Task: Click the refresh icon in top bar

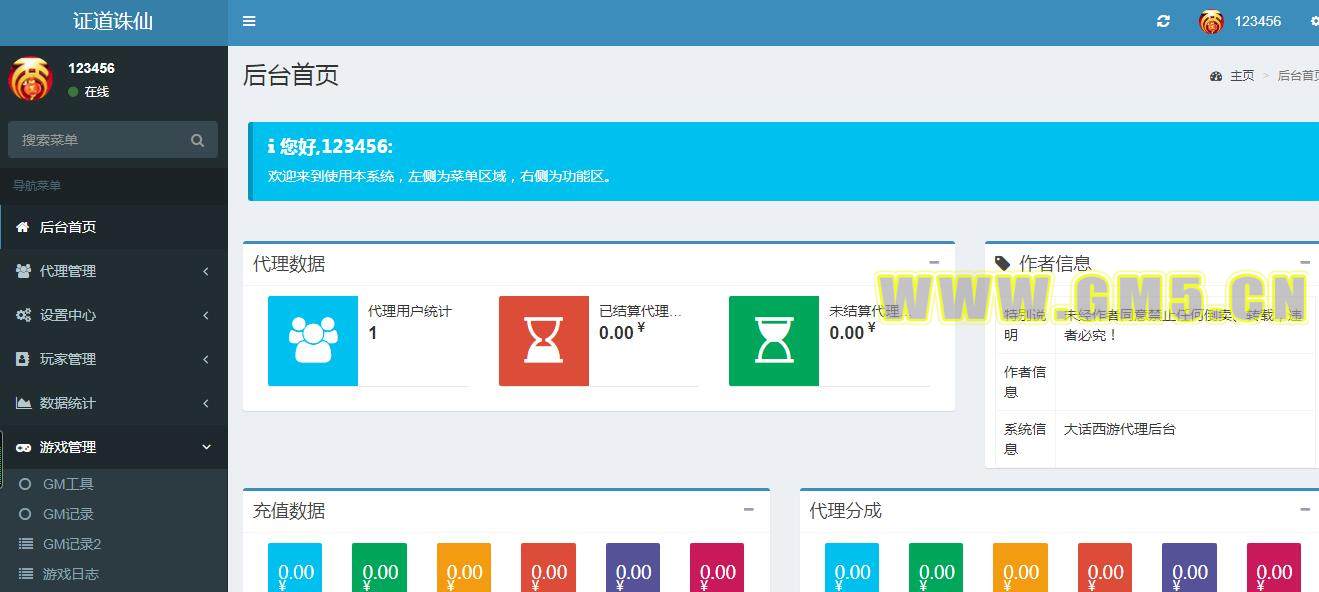Action: [1163, 21]
